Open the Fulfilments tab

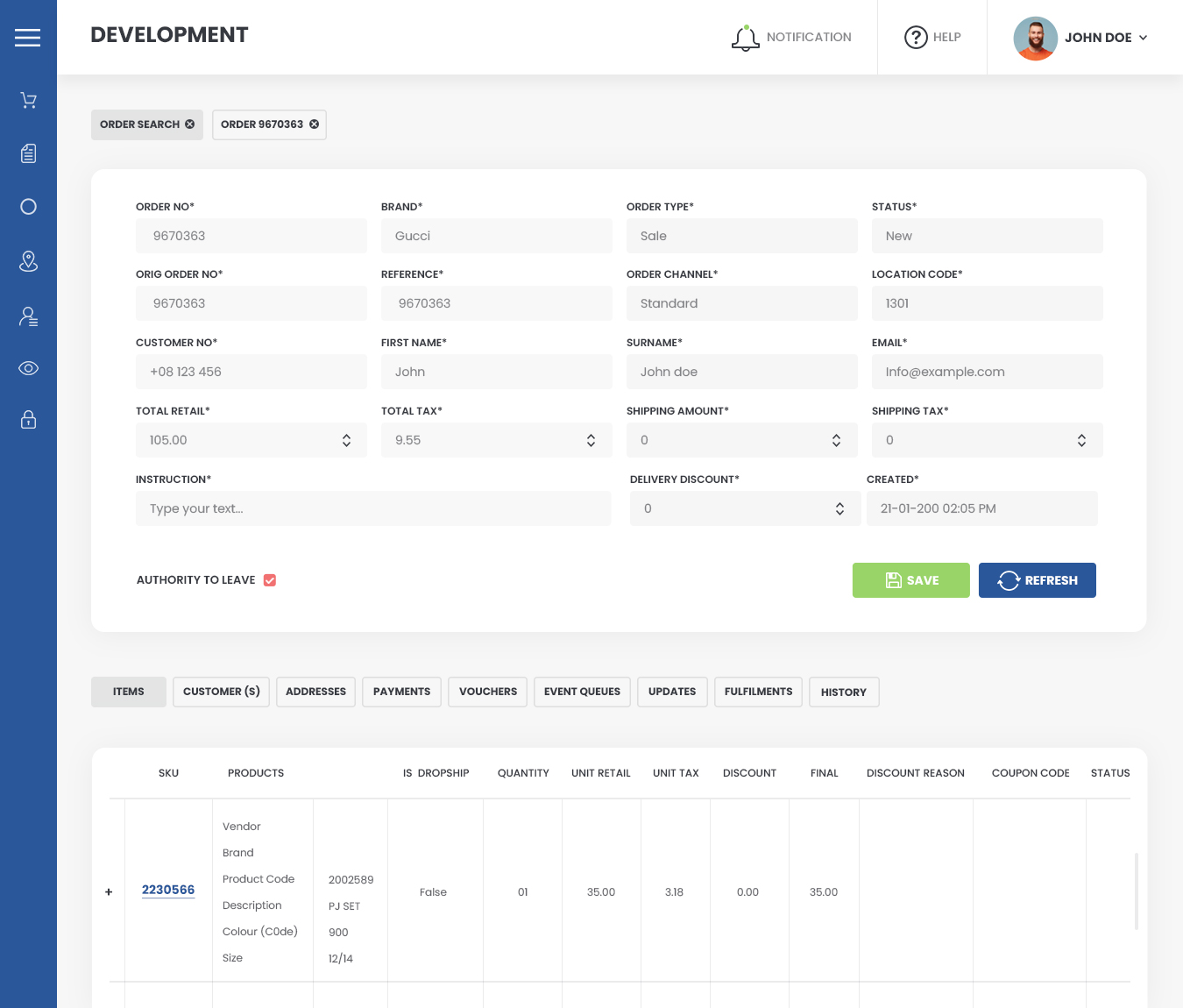758,692
